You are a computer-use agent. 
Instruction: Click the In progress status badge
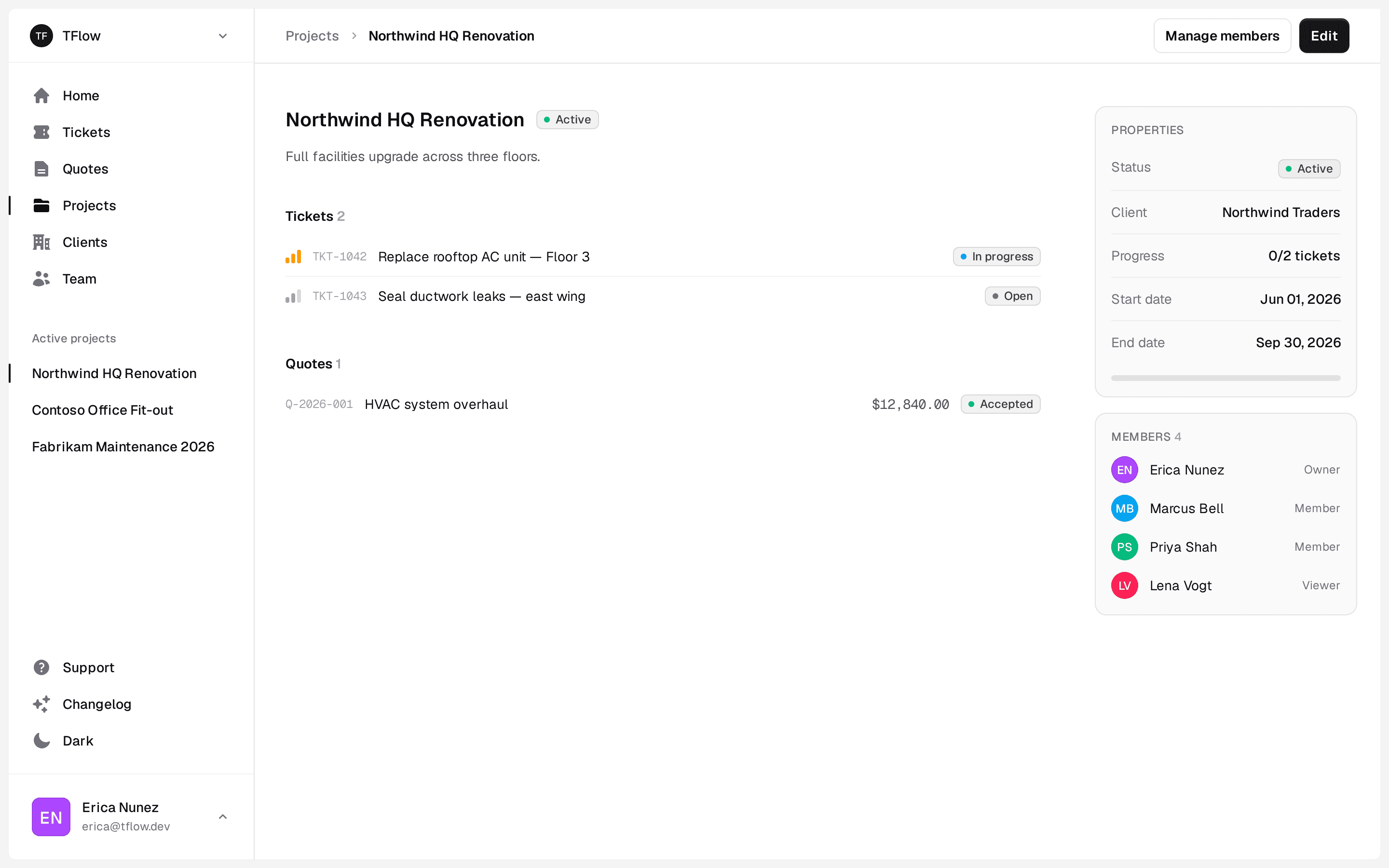pyautogui.click(x=996, y=257)
